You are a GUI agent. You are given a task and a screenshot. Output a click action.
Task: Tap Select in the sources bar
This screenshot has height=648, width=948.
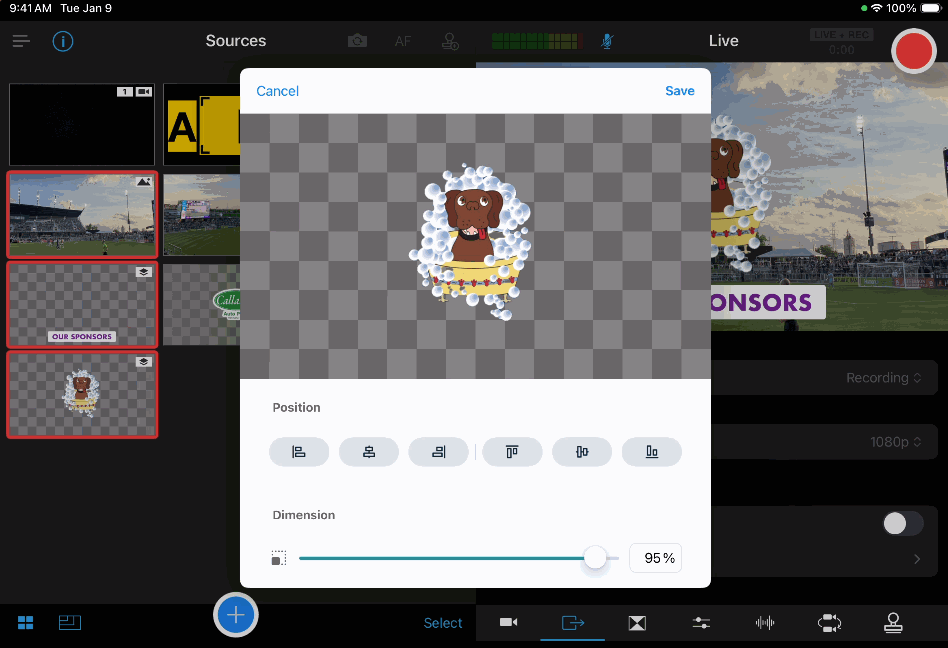(443, 623)
